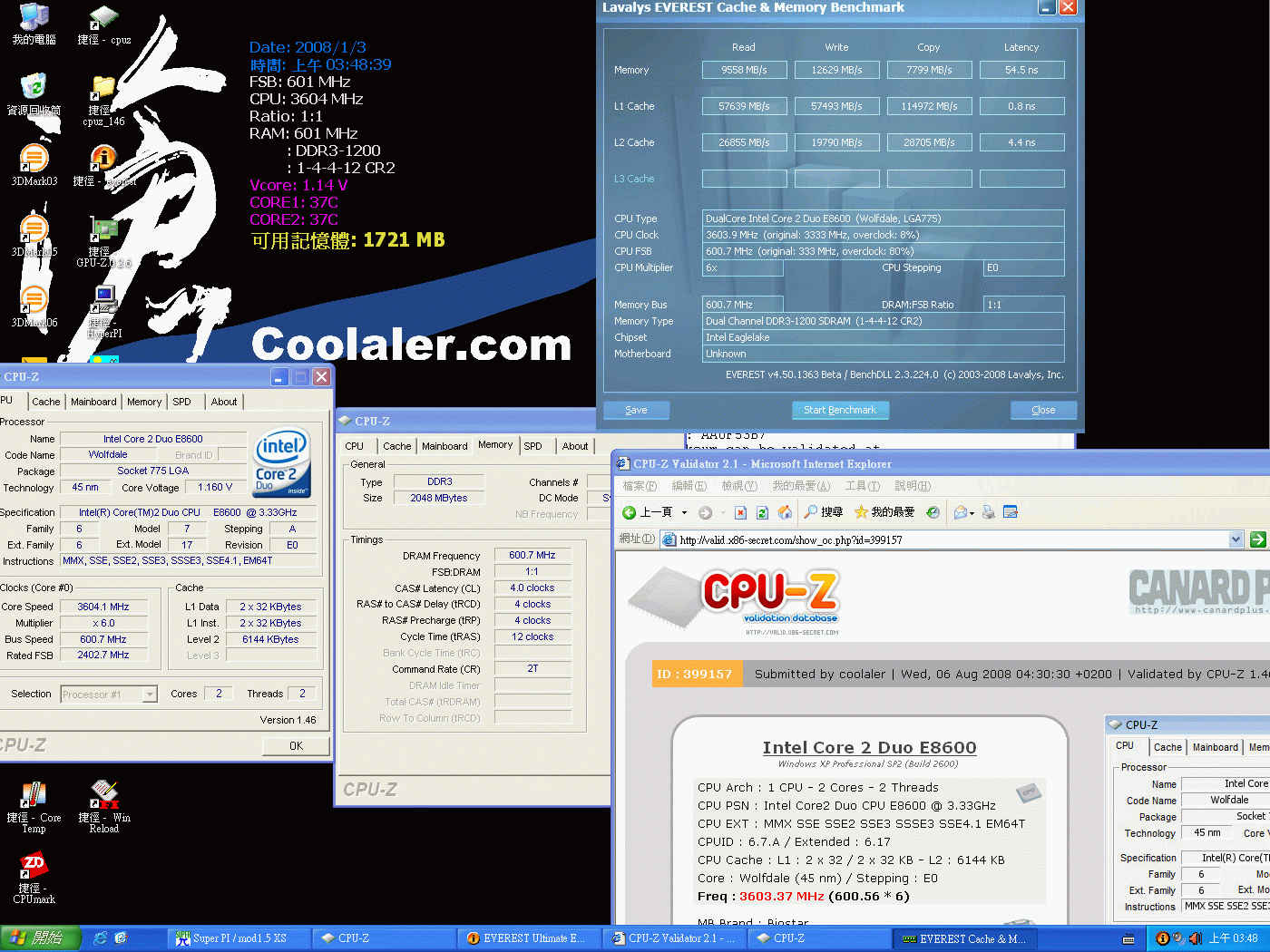Click the 我的最愛 favorites star in IE toolbar
The height and width of the screenshot is (952, 1270).
(884, 512)
